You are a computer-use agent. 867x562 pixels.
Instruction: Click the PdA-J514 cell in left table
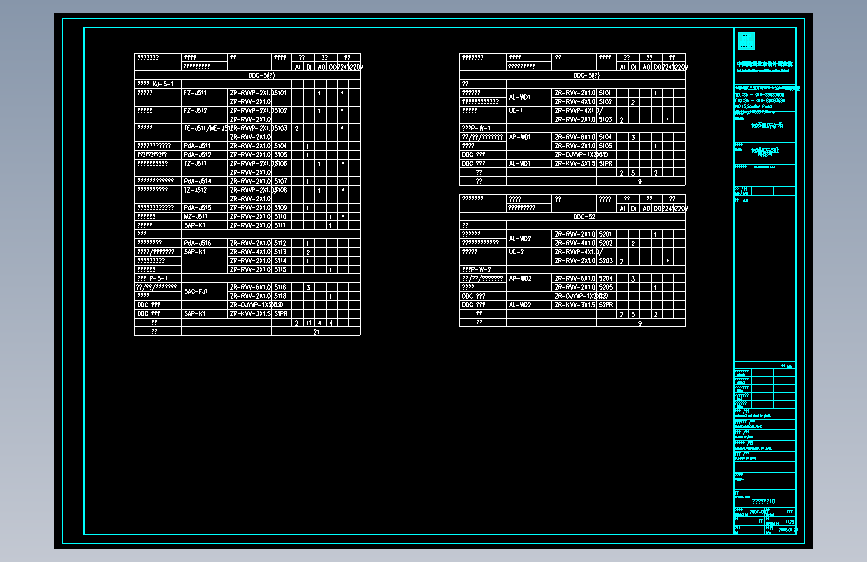[x=205, y=181]
